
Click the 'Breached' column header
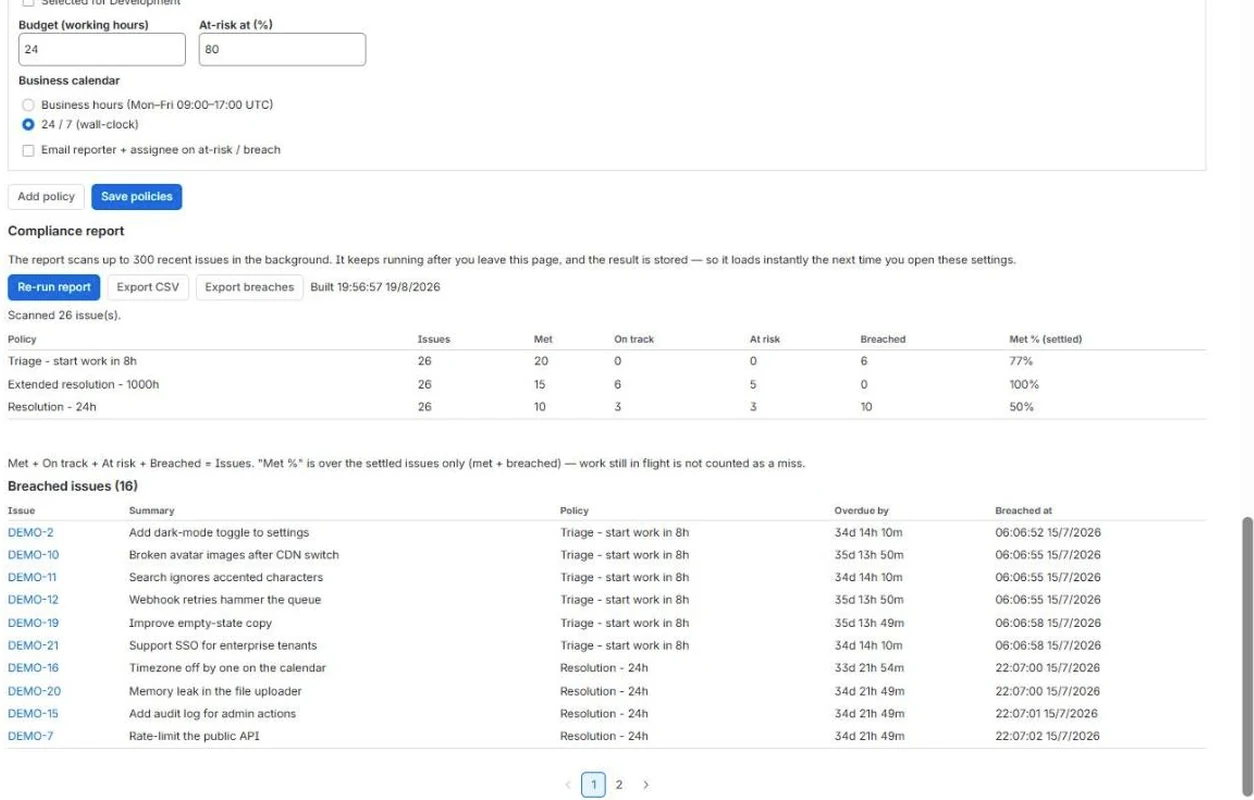[x=883, y=340]
